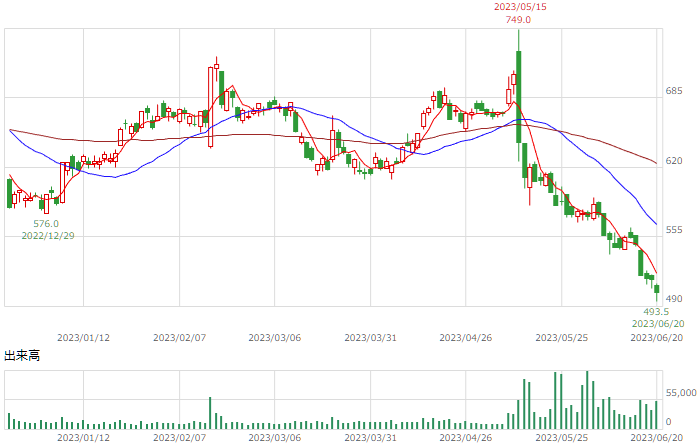Click the 685 price axis label
Image resolution: width=697 pixels, height=446 pixels.
[x=674, y=91]
